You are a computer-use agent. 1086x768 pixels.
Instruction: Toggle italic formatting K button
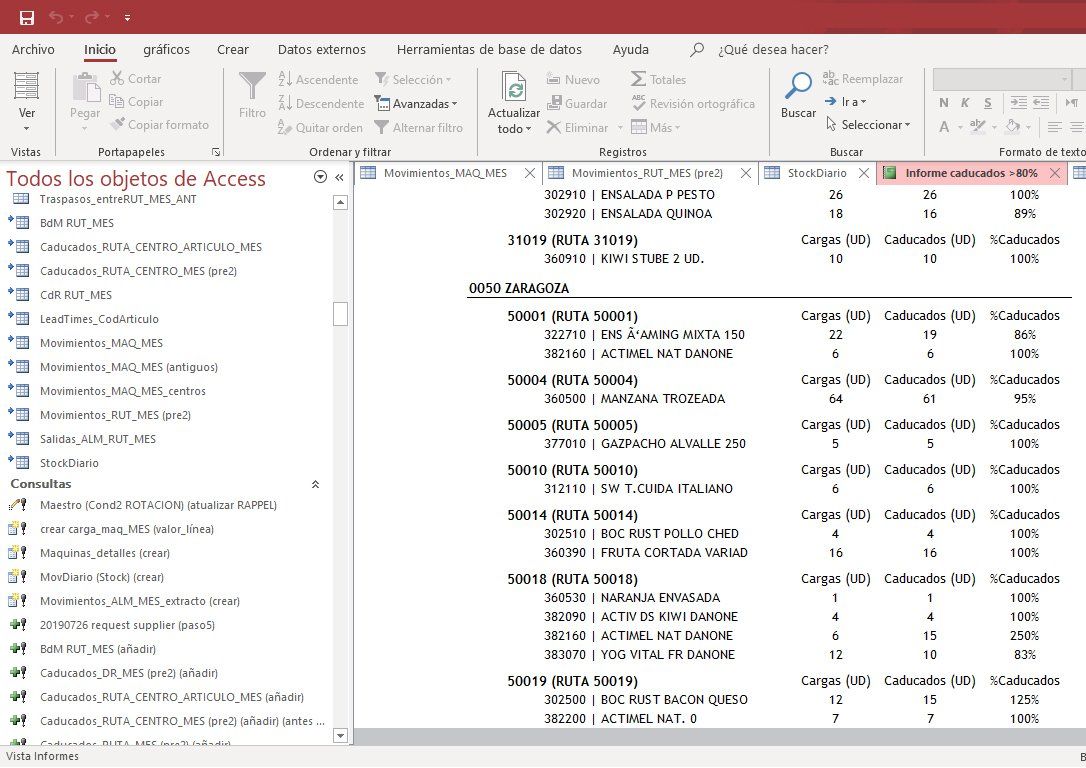coord(965,103)
